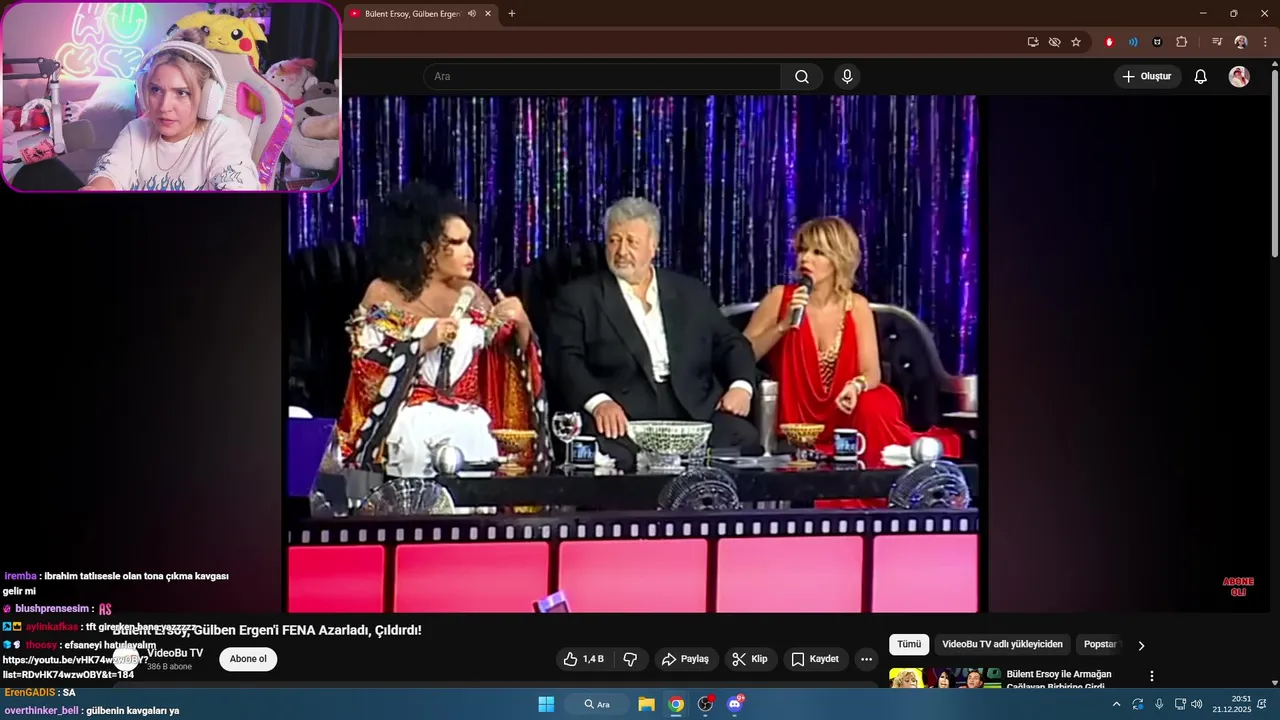
Task: Click chat username iremba
Action: 20,576
